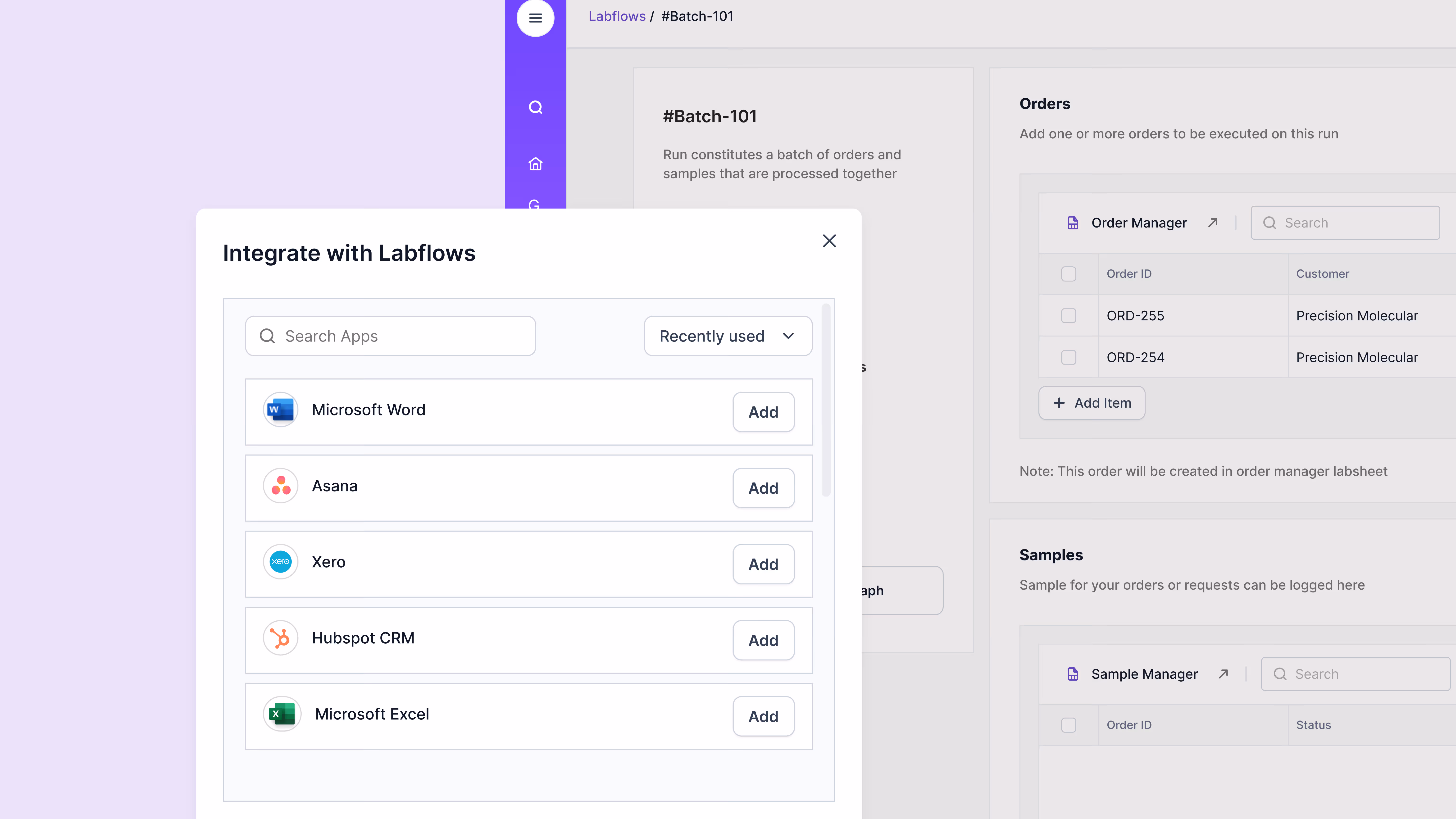The image size is (1456, 819).
Task: Check the ORD-255 order checkbox
Action: (1068, 315)
